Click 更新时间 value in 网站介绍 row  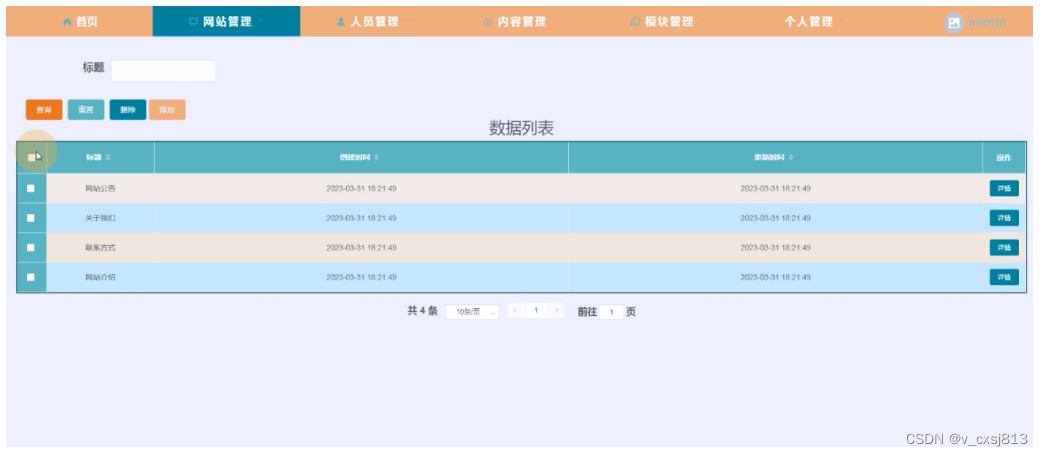pyautogui.click(x=776, y=277)
